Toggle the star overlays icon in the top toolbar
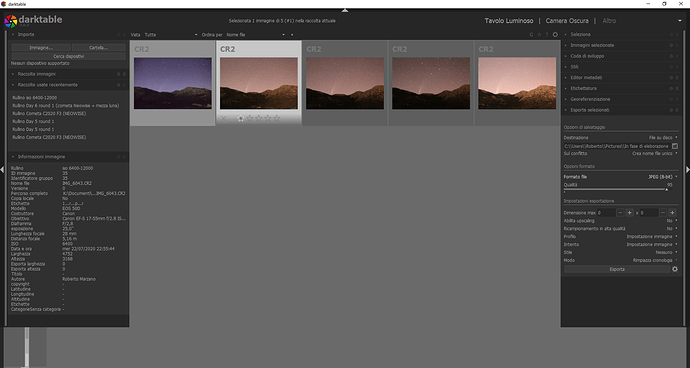Image resolution: width=690 pixels, height=368 pixels. tap(539, 34)
